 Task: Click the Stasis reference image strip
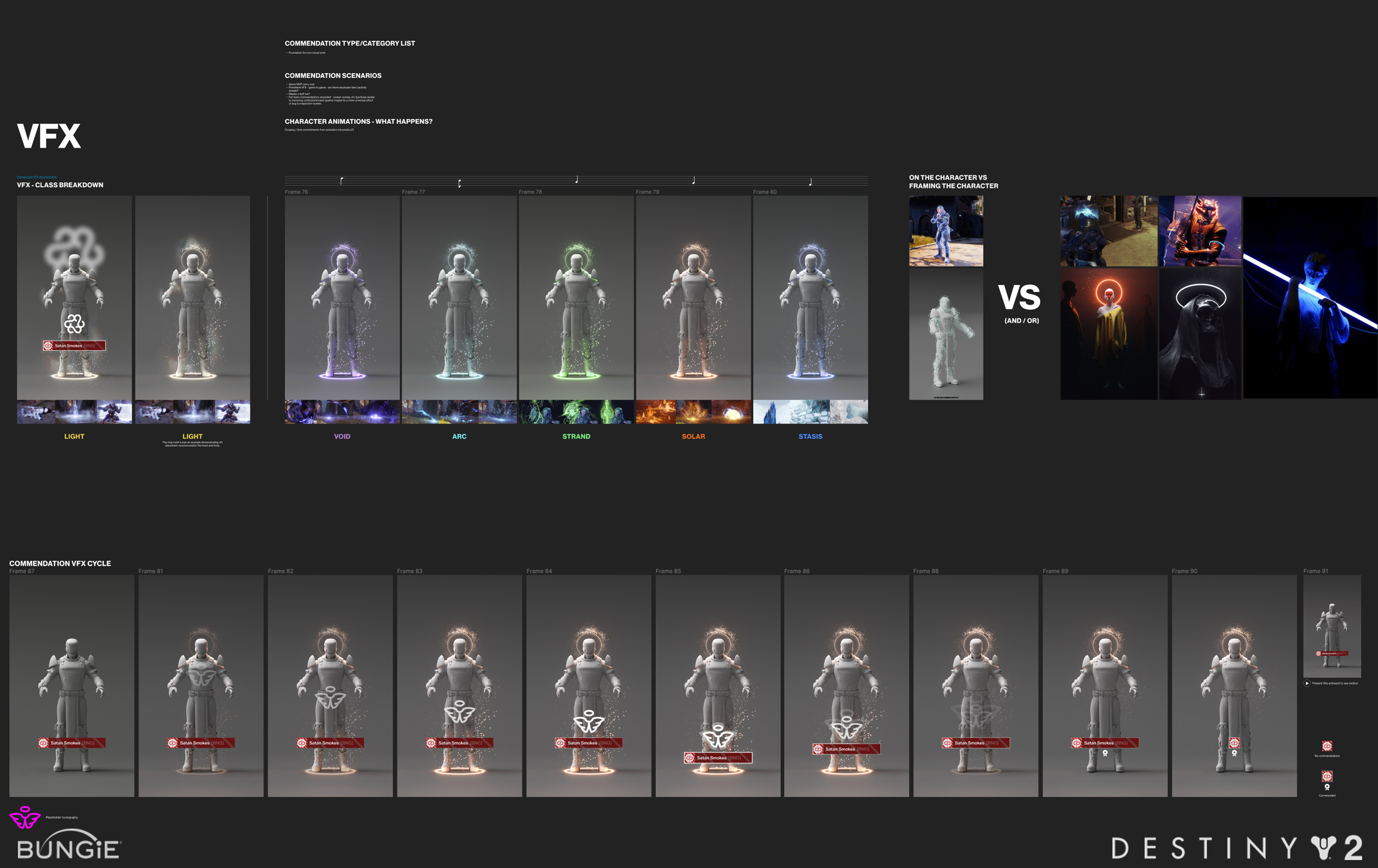810,412
